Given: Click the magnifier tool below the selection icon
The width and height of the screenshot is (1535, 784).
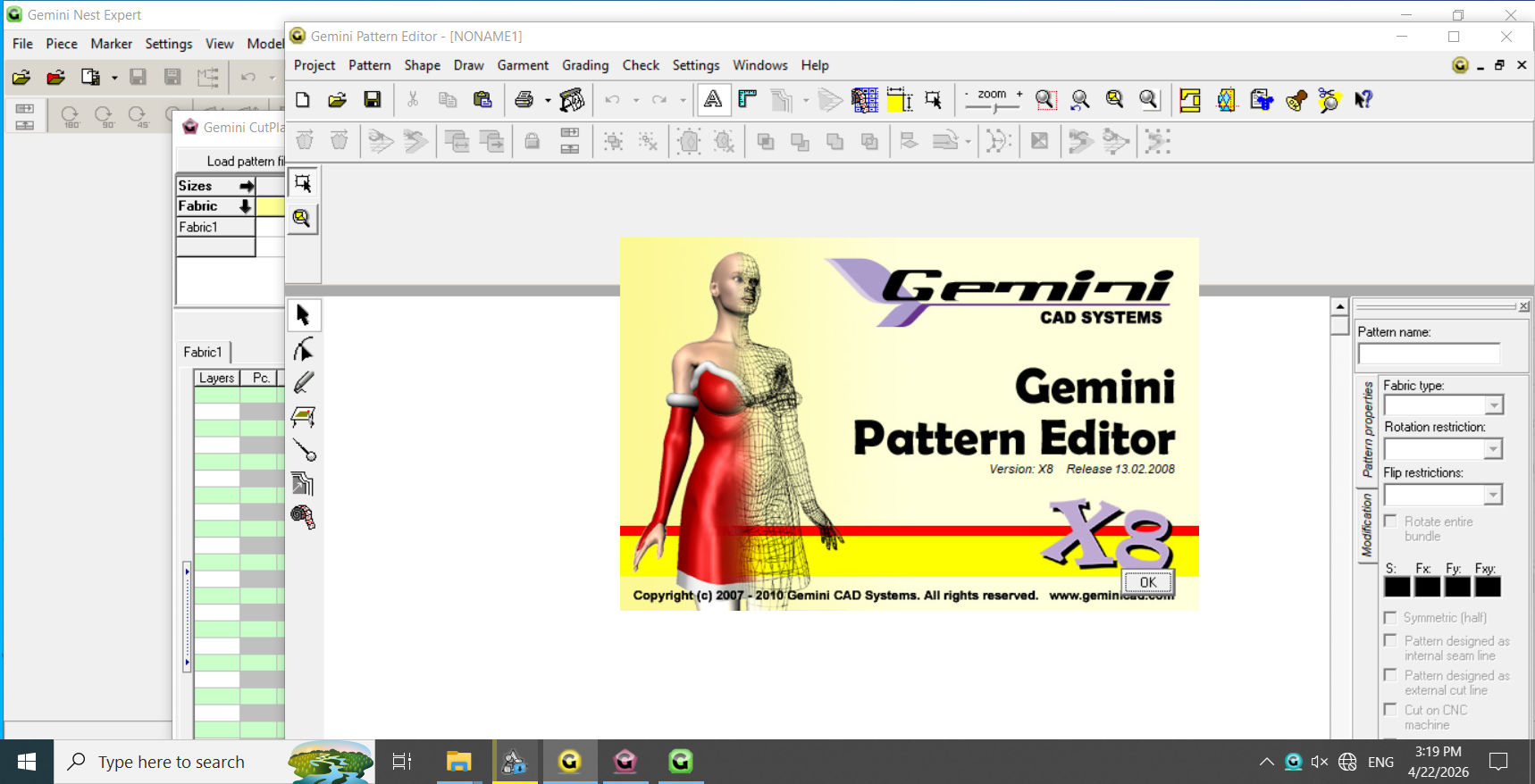Looking at the screenshot, I should point(303,218).
